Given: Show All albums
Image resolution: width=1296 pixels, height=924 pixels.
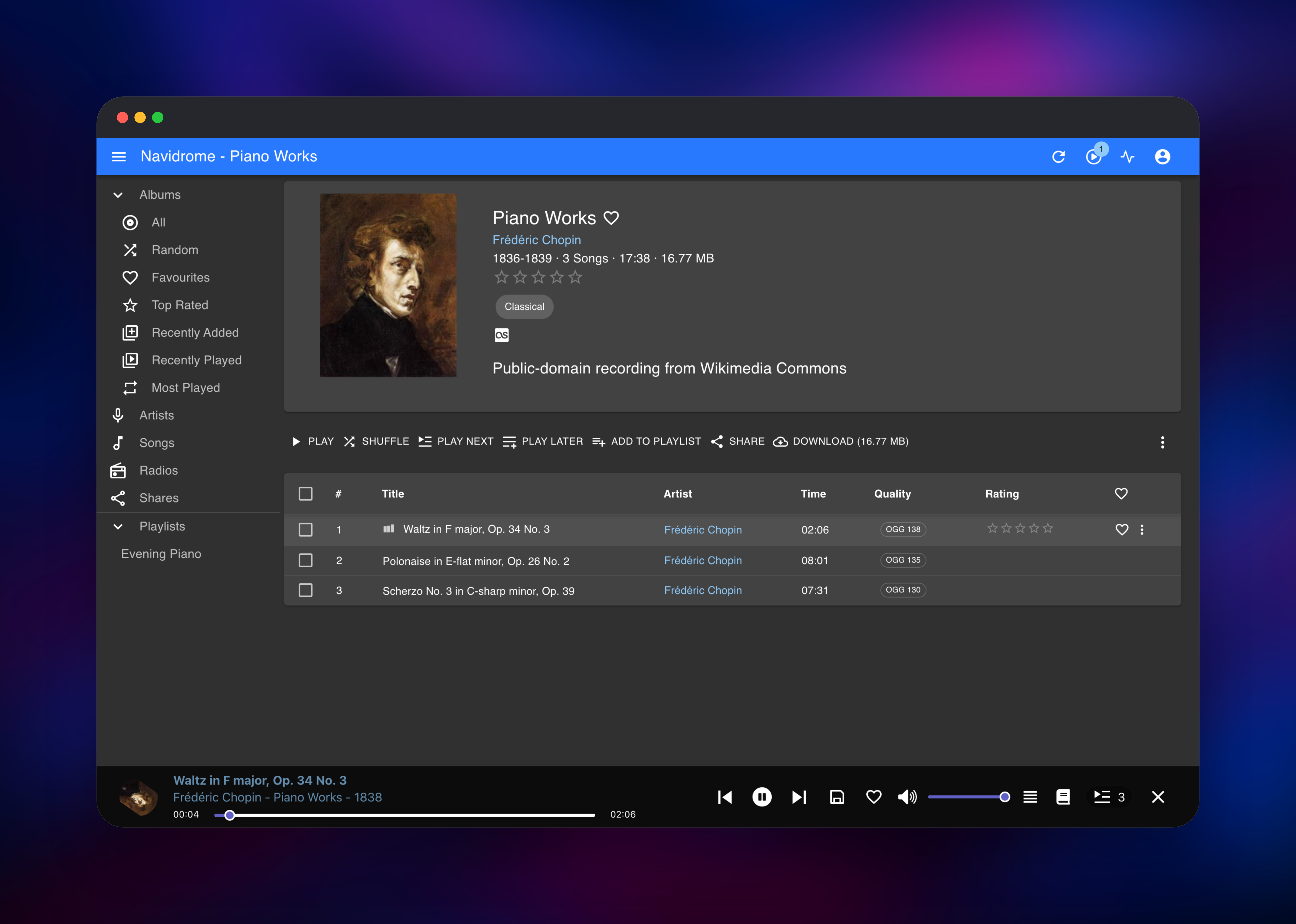Looking at the screenshot, I should point(188,222).
